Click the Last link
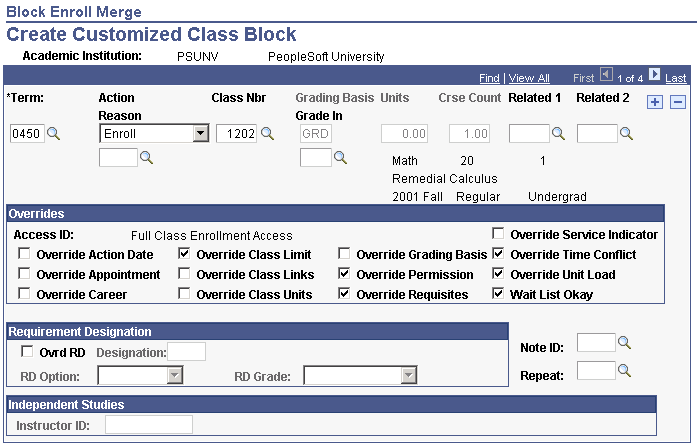The width and height of the screenshot is (697, 447). 676,78
